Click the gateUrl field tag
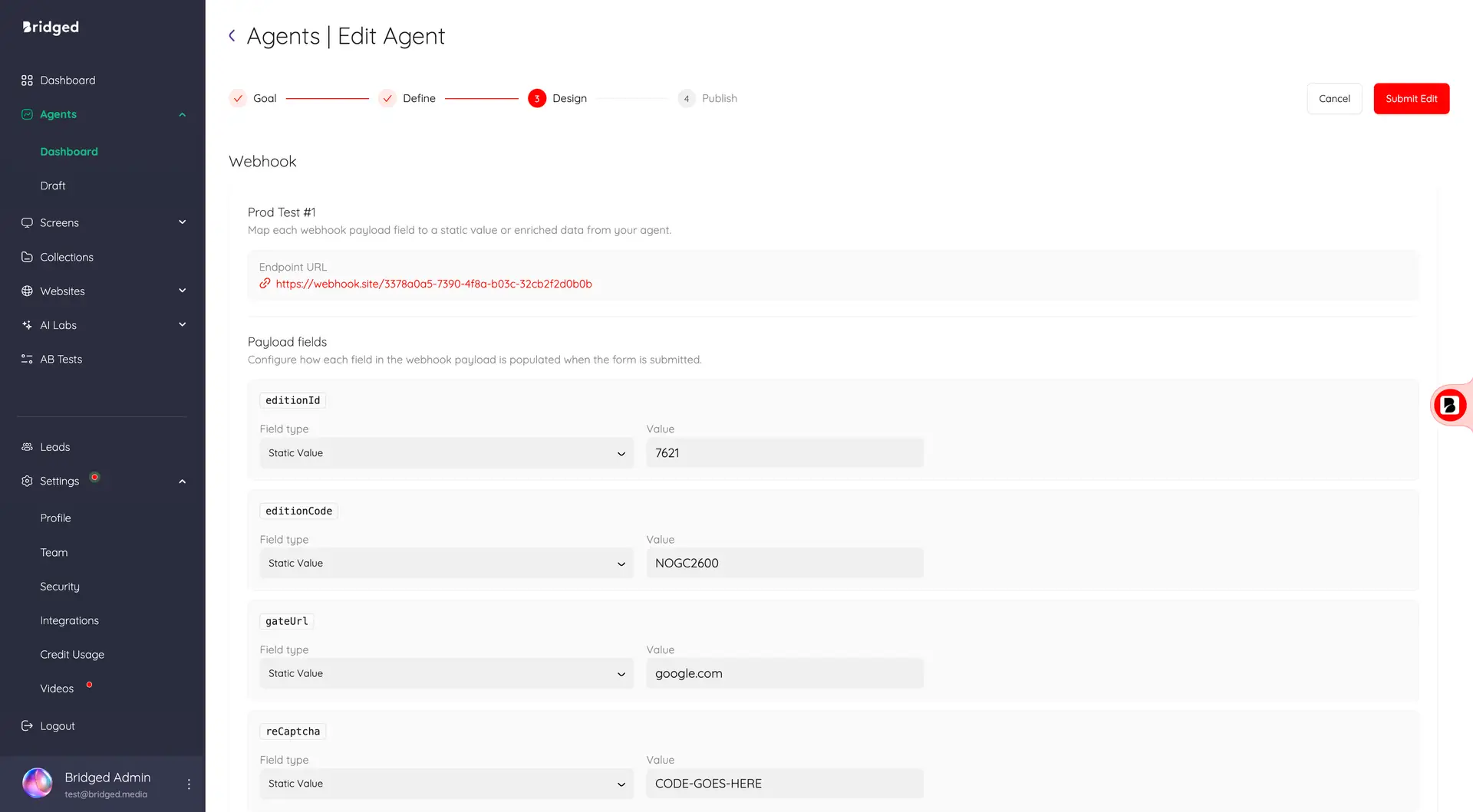The image size is (1473, 812). pyautogui.click(x=286, y=621)
